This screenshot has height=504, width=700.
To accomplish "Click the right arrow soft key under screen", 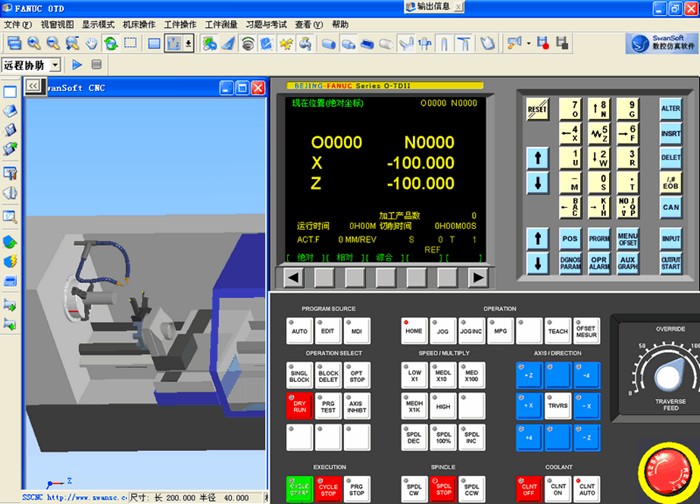I will pos(478,278).
